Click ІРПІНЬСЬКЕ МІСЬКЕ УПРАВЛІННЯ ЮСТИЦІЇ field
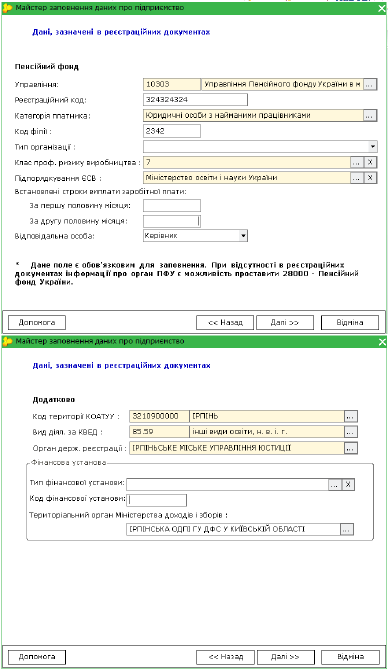This screenshot has width=388, height=670. click(x=237, y=448)
